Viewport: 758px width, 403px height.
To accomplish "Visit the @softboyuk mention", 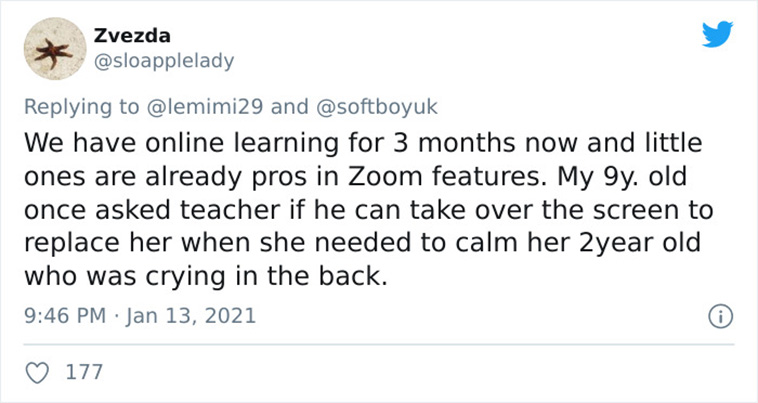I will 377,107.
